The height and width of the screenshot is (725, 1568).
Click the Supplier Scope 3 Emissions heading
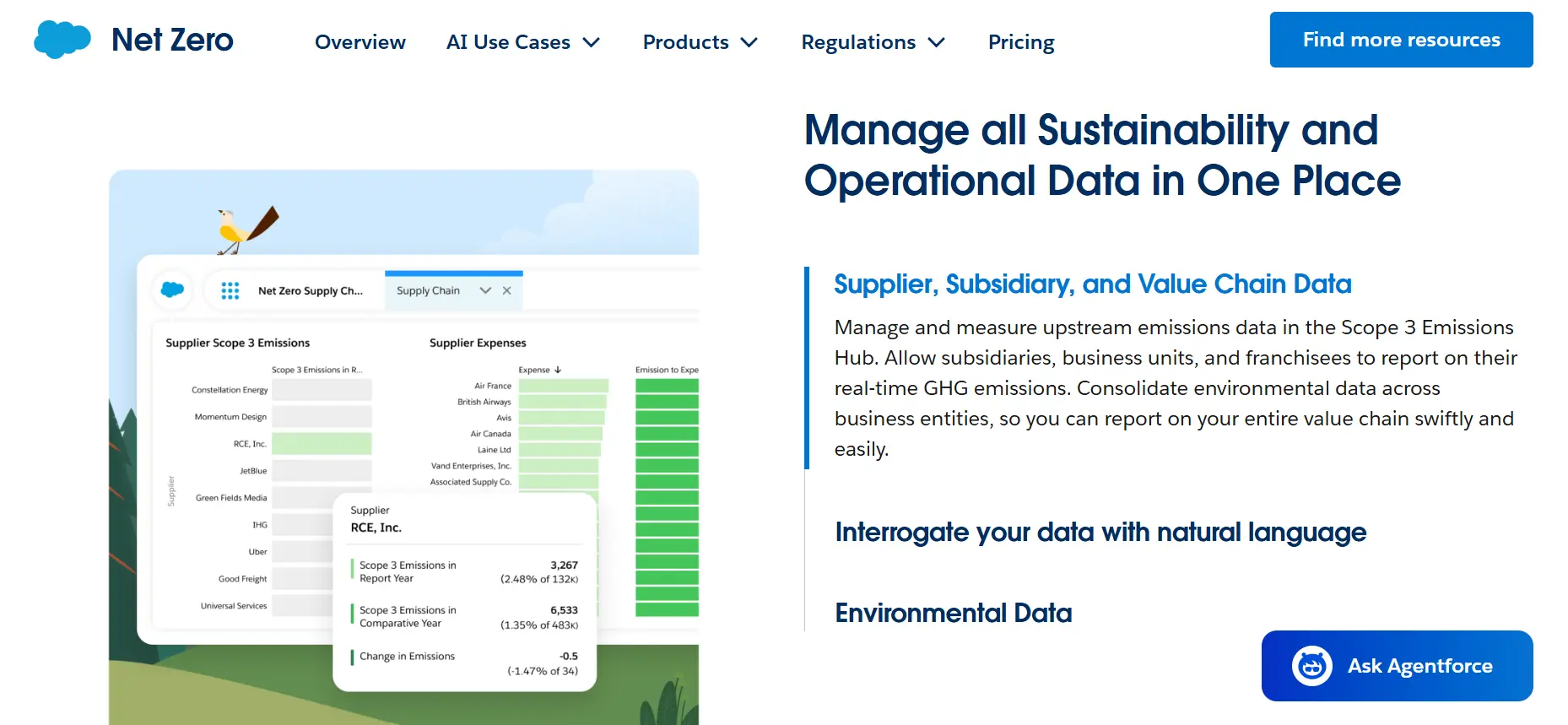tap(238, 343)
